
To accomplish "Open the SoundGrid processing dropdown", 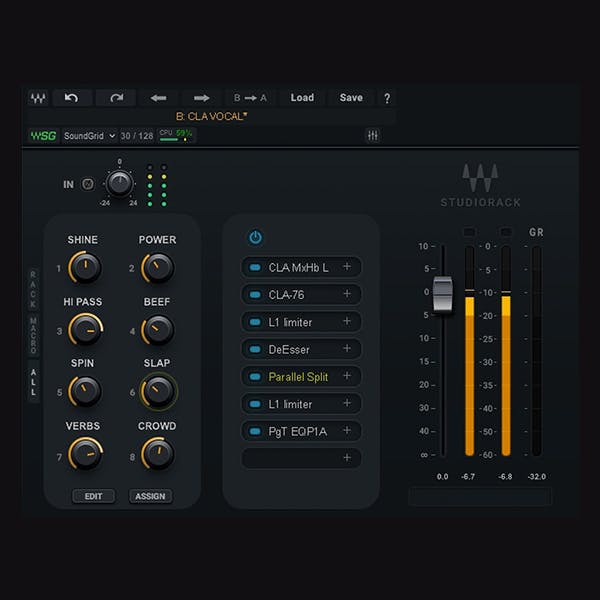I will coord(89,135).
